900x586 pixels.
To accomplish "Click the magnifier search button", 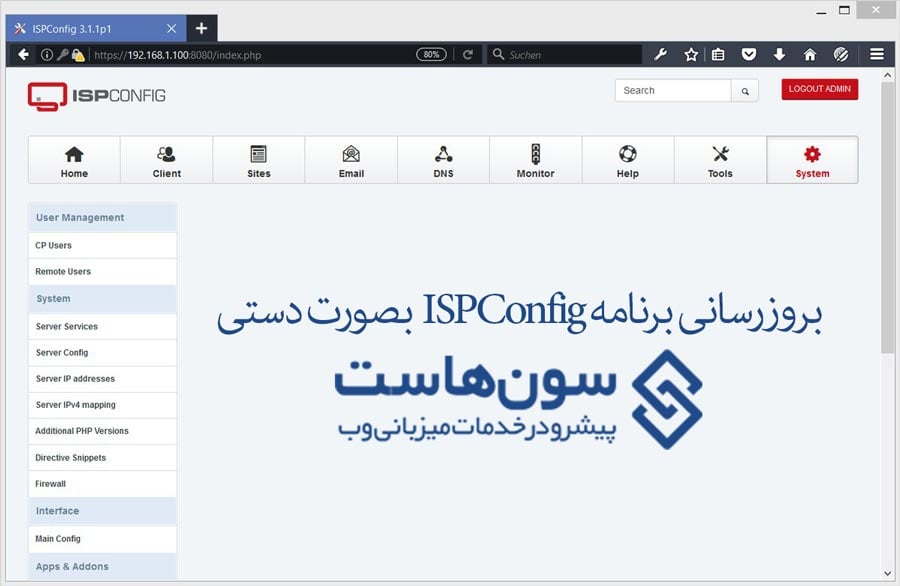I will coord(745,91).
